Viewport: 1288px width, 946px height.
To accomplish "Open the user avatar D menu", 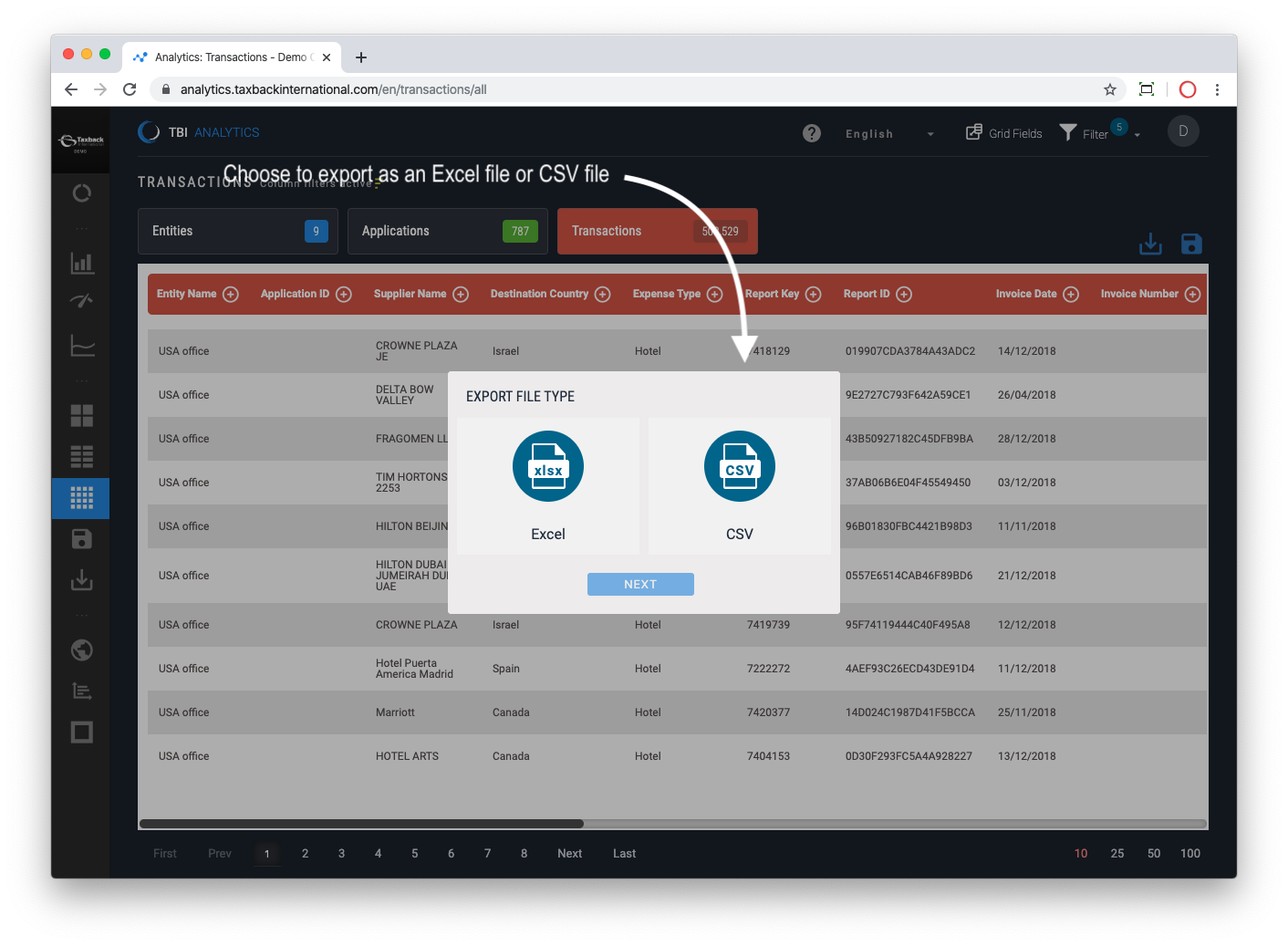I will [x=1183, y=131].
